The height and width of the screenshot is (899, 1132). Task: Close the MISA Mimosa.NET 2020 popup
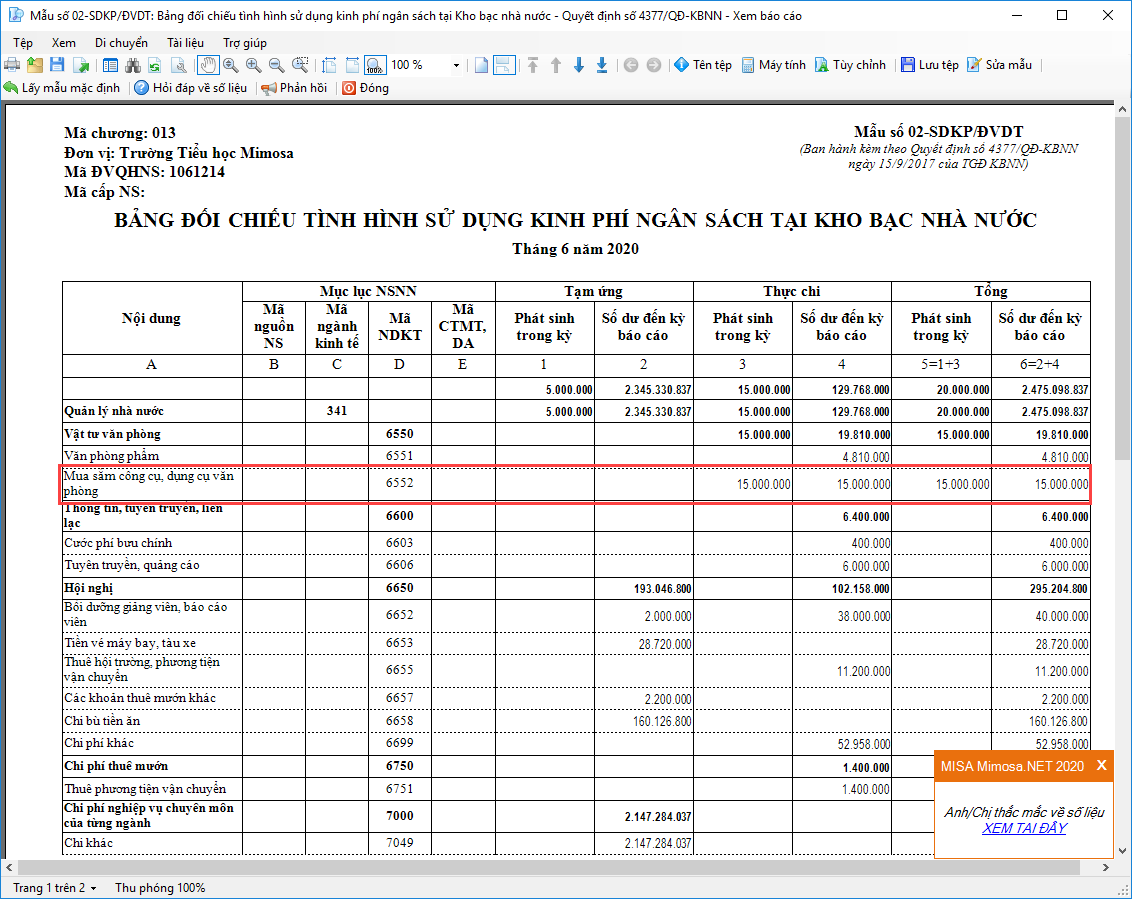(x=1101, y=765)
